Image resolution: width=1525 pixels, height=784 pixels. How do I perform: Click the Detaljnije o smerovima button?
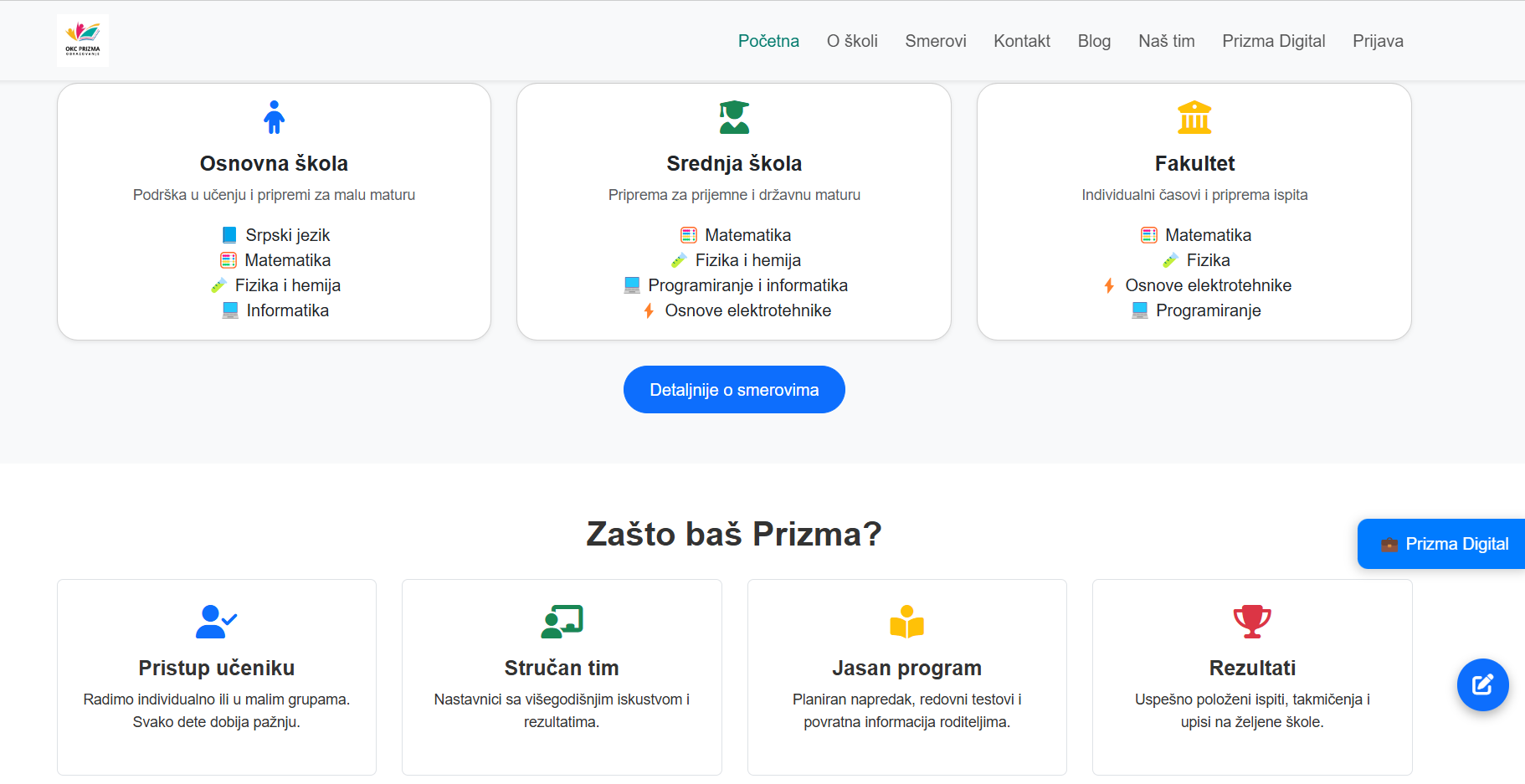[734, 389]
